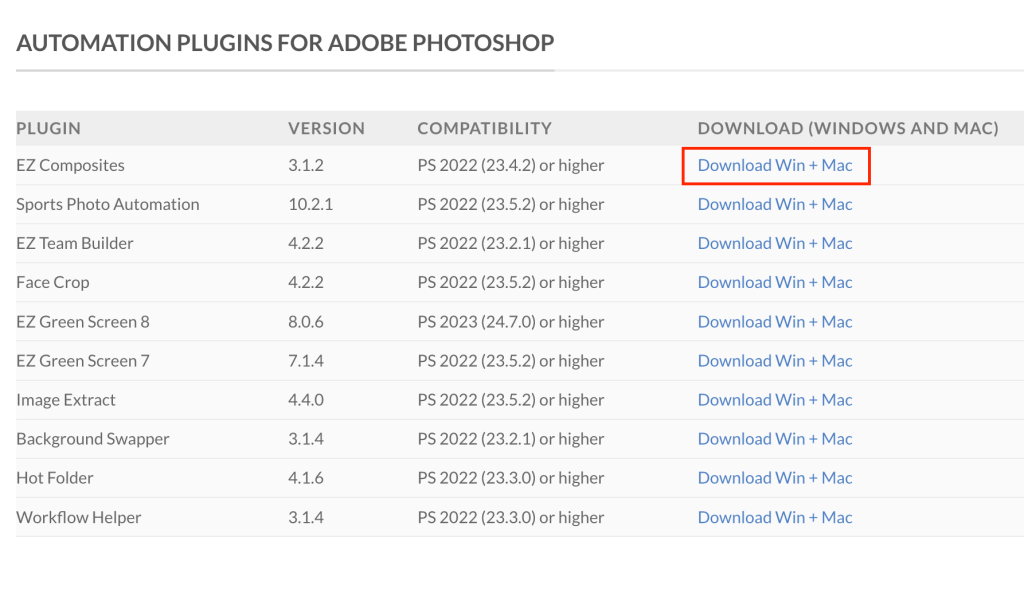Download Hot Folder for Win + Mac

pyautogui.click(x=775, y=478)
